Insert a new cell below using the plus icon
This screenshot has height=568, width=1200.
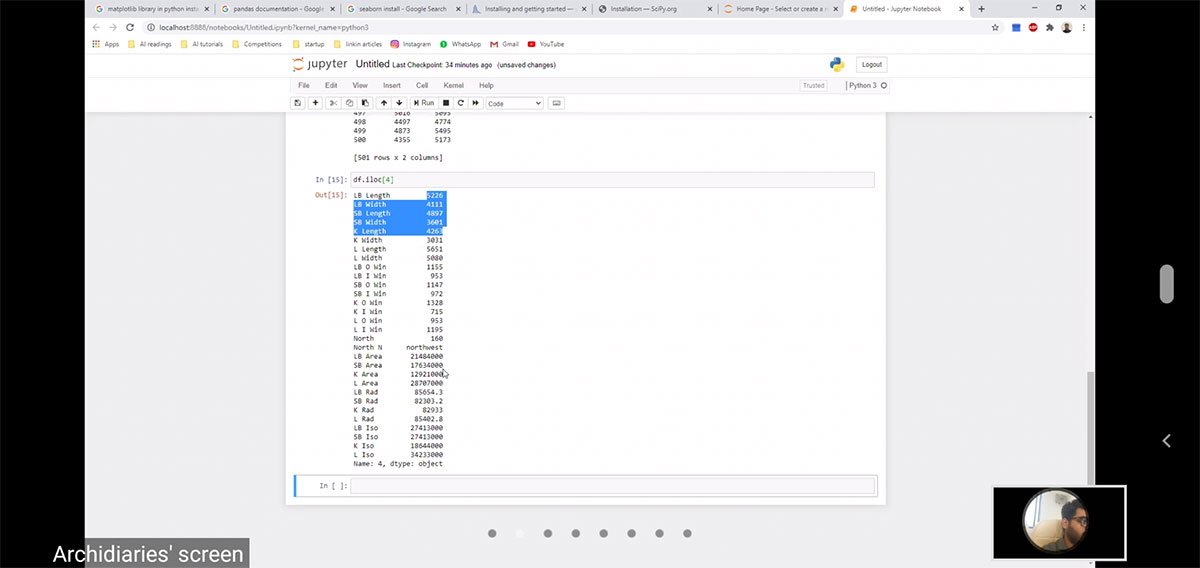316,103
